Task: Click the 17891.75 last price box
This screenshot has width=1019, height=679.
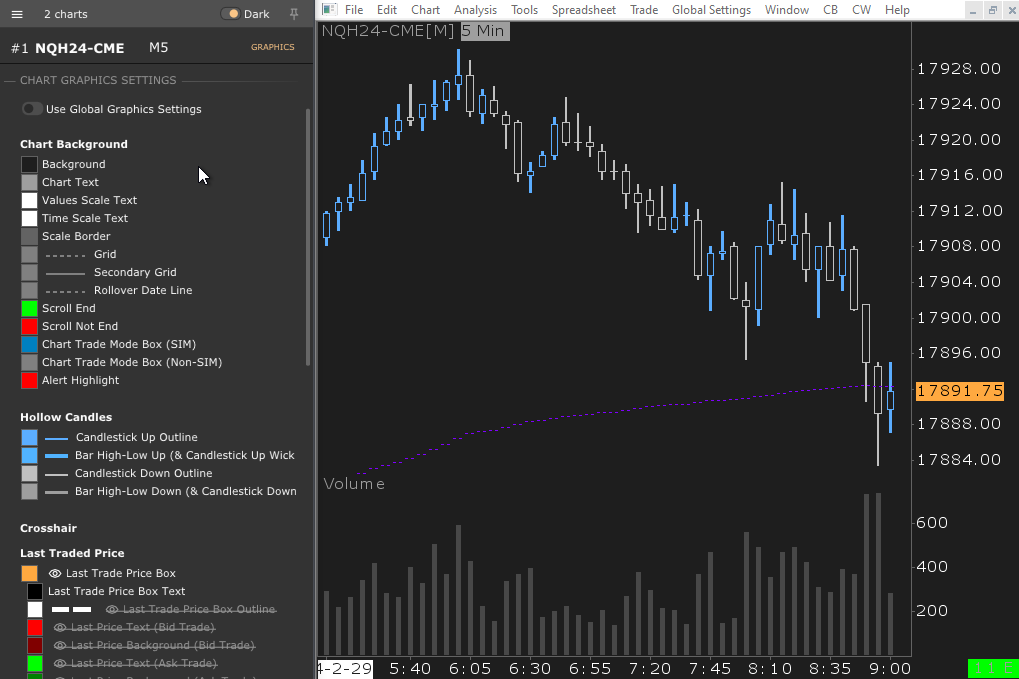Action: tap(960, 391)
